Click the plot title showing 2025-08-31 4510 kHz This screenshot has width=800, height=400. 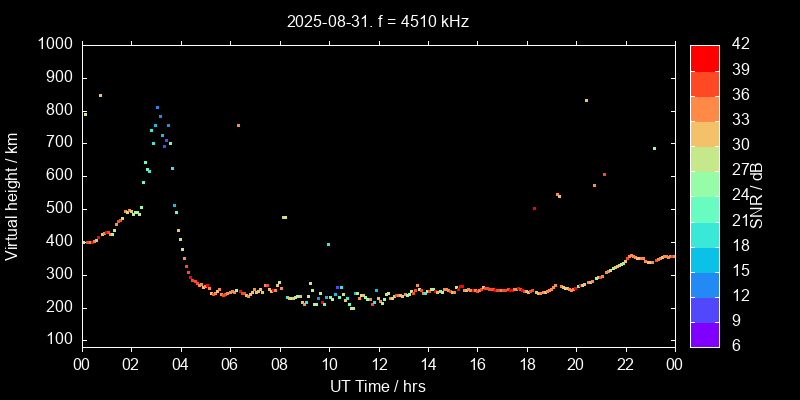(378, 20)
